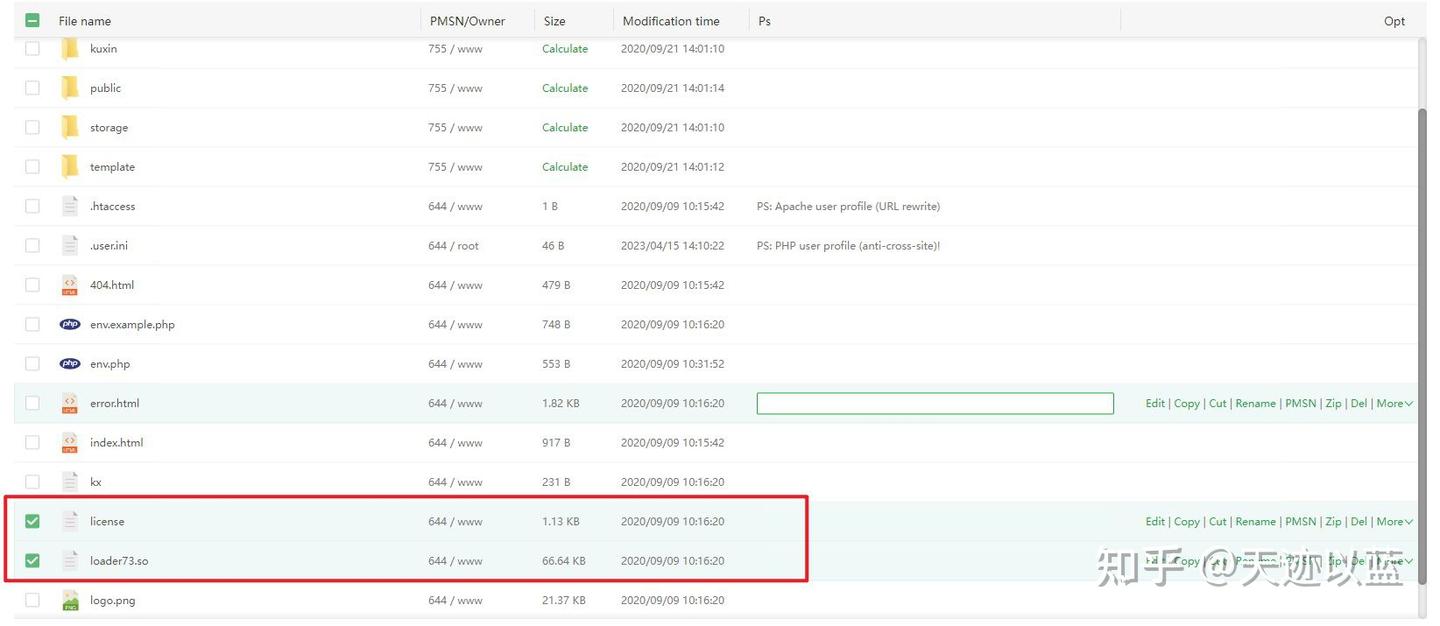1440x626 pixels.
Task: Expand More options for loader73.so
Action: click(x=1391, y=560)
